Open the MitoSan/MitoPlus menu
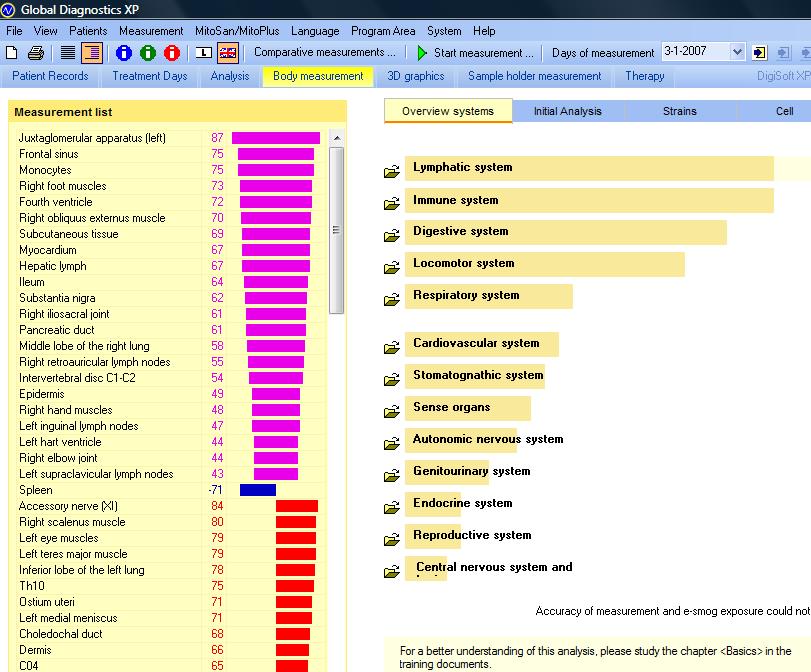The height and width of the screenshot is (672, 811). [237, 31]
